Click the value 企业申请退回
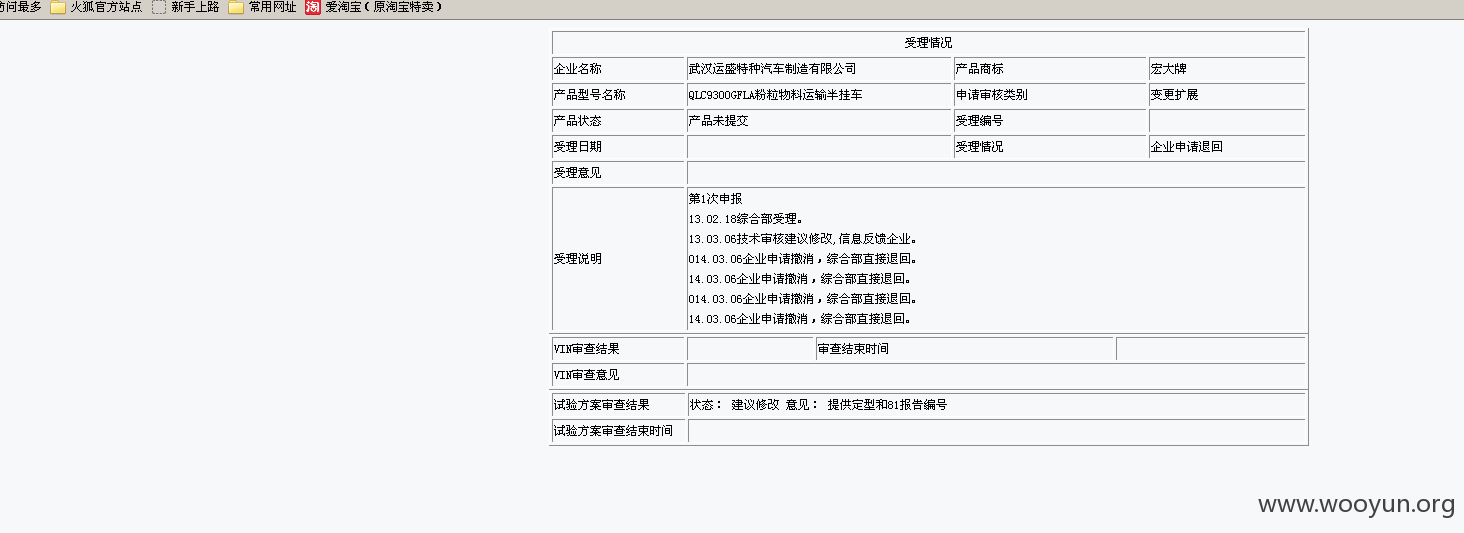The height and width of the screenshot is (533, 1464). pyautogui.click(x=1186, y=147)
